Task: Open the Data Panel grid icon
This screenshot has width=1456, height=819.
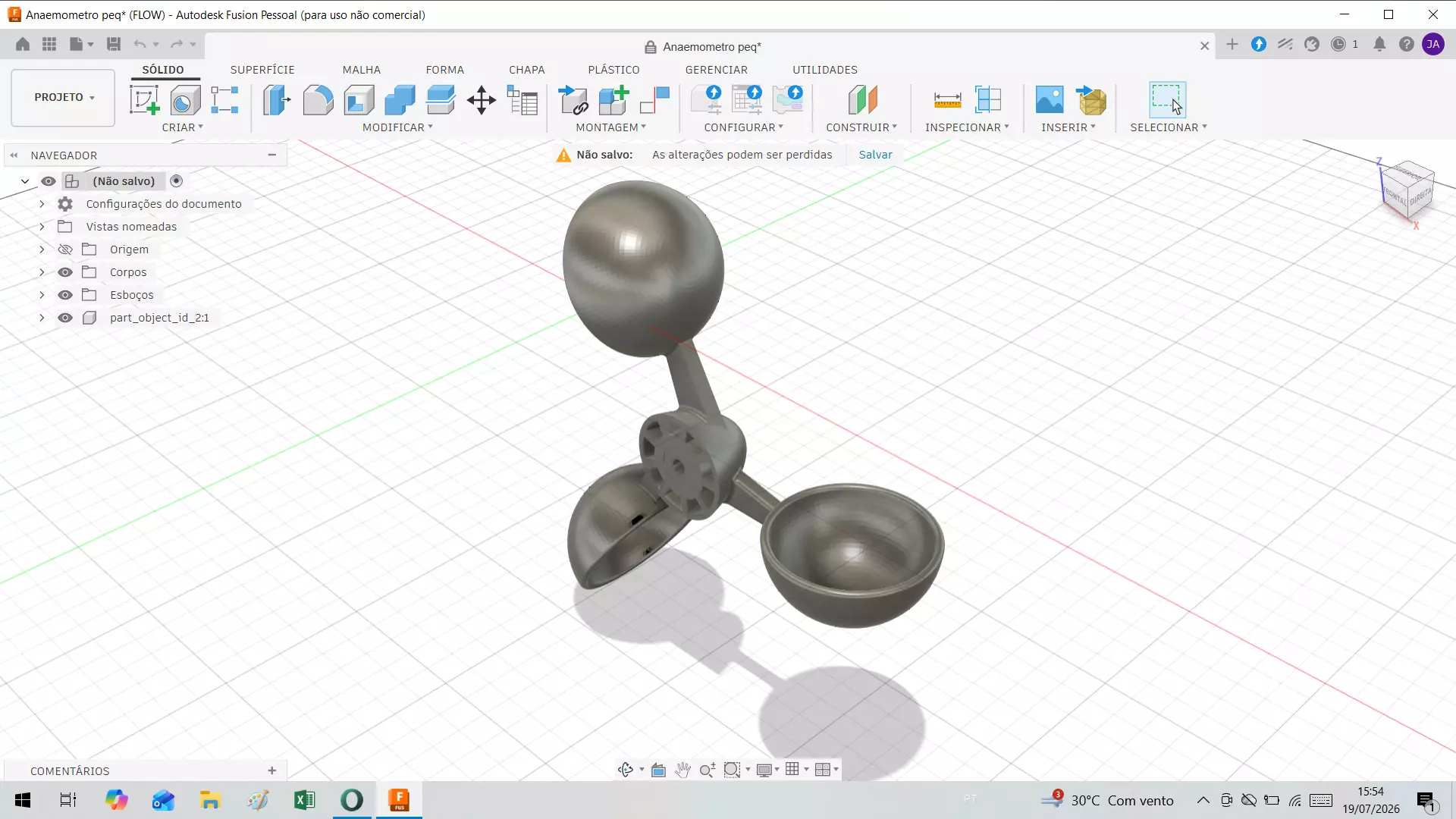Action: coord(49,44)
